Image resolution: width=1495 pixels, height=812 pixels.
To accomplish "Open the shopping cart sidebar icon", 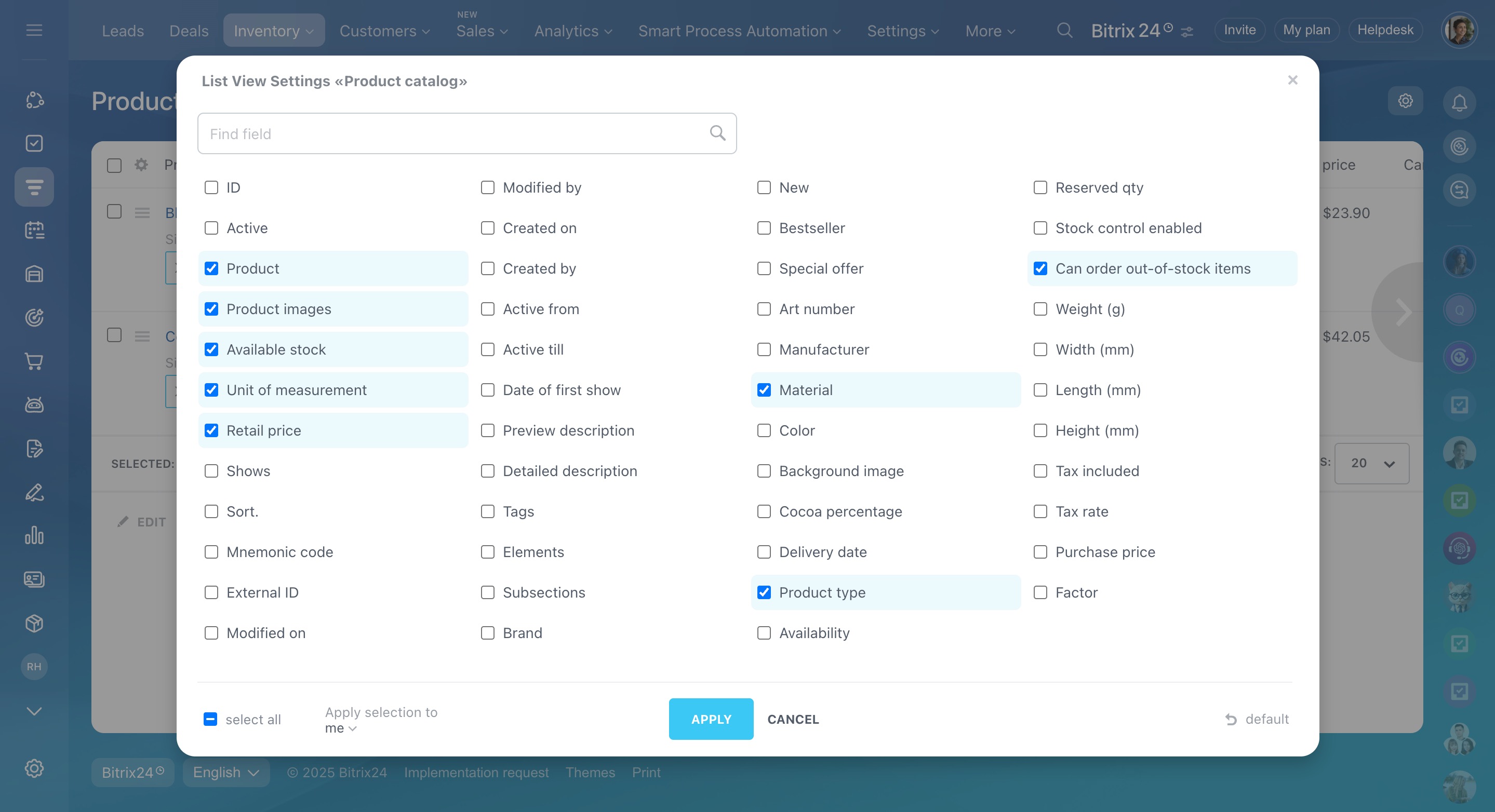I will pos(34,361).
